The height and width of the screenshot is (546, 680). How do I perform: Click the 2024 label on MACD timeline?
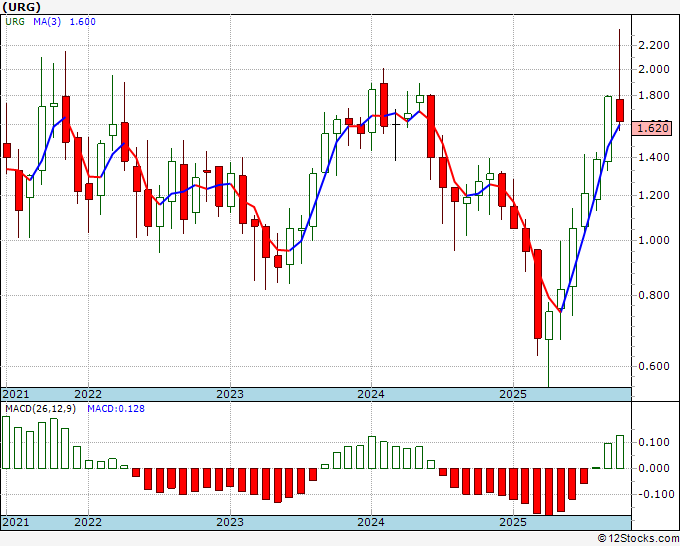click(x=371, y=522)
